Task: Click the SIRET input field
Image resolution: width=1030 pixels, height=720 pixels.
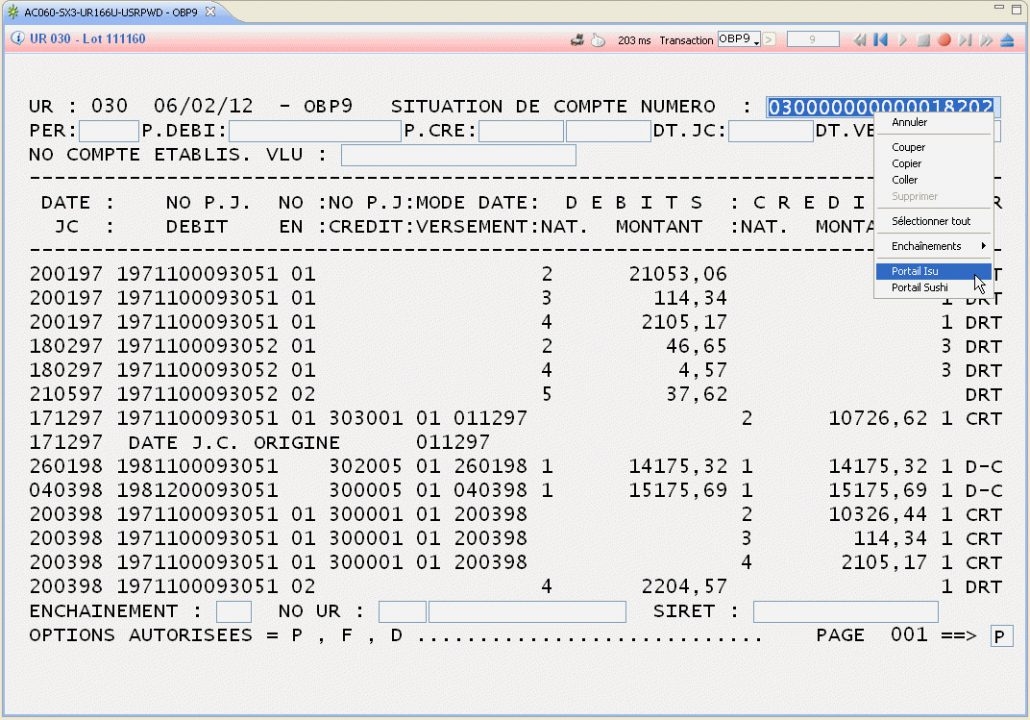Action: pos(845,612)
